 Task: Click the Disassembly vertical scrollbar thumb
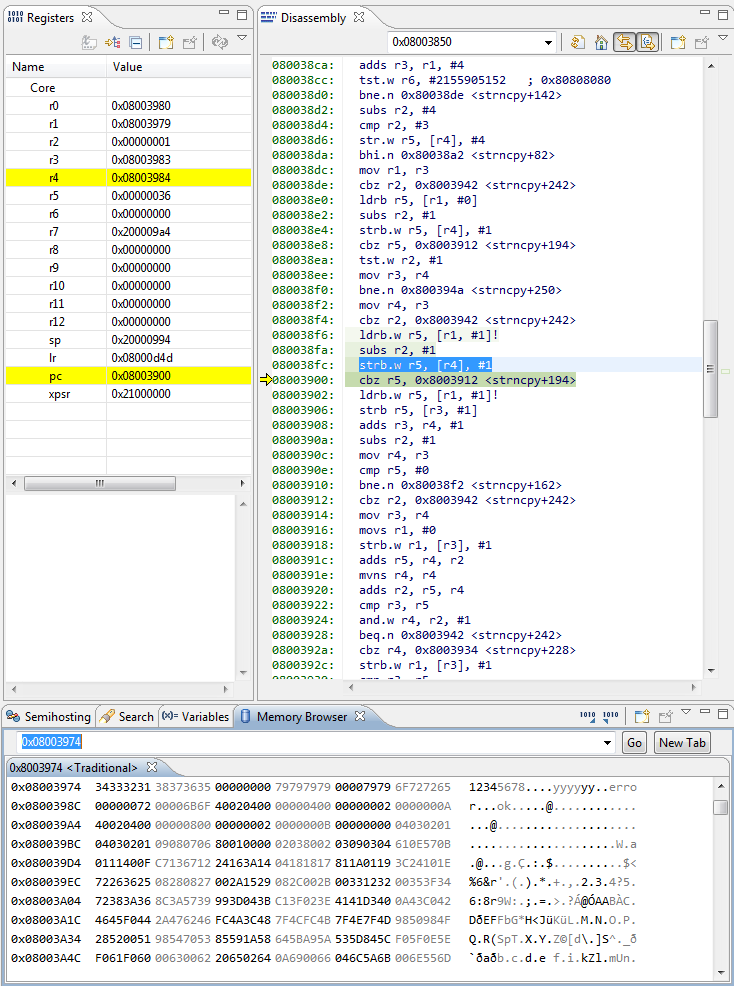point(711,369)
